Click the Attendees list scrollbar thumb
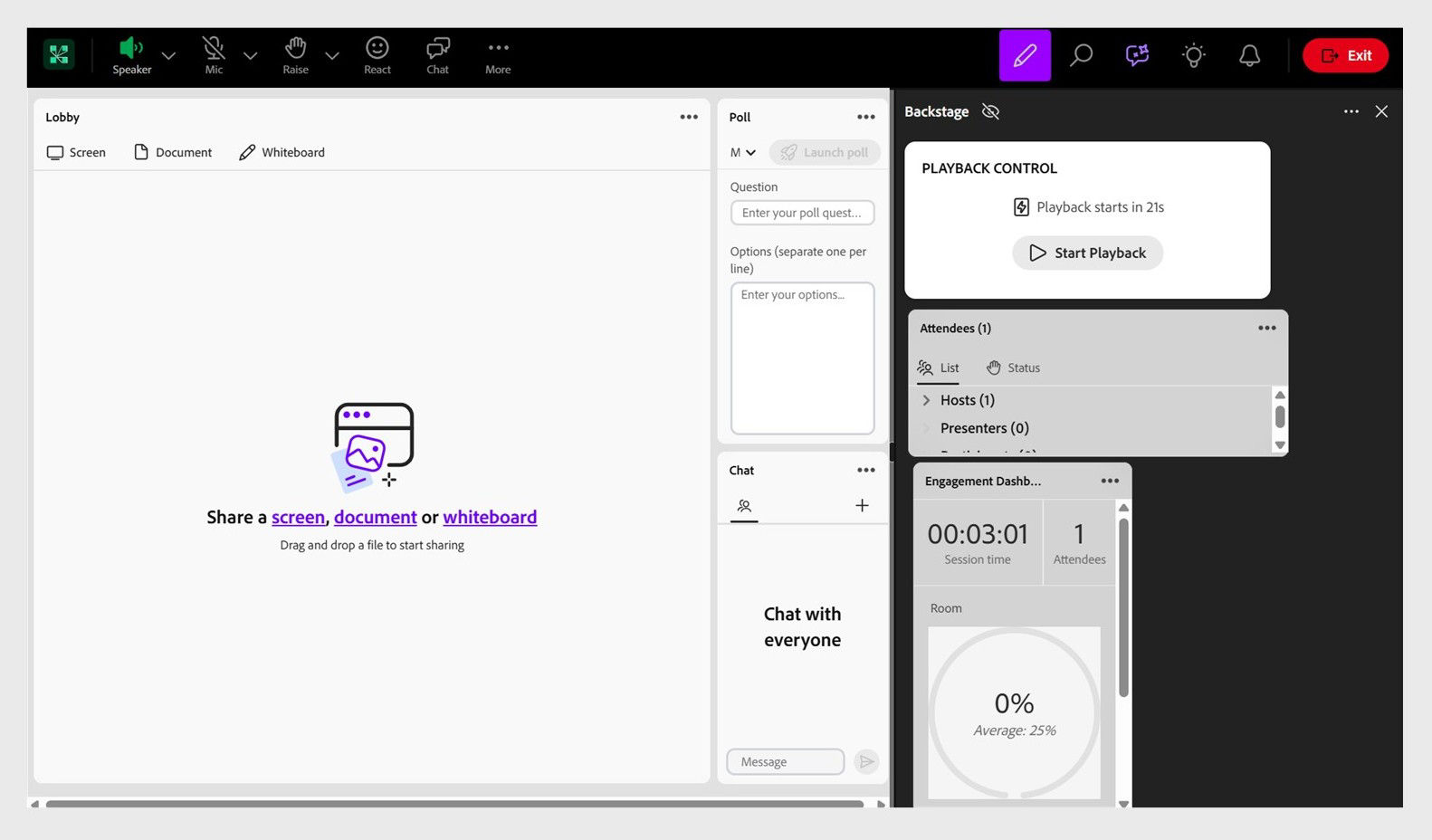The image size is (1432, 840). tap(1280, 416)
